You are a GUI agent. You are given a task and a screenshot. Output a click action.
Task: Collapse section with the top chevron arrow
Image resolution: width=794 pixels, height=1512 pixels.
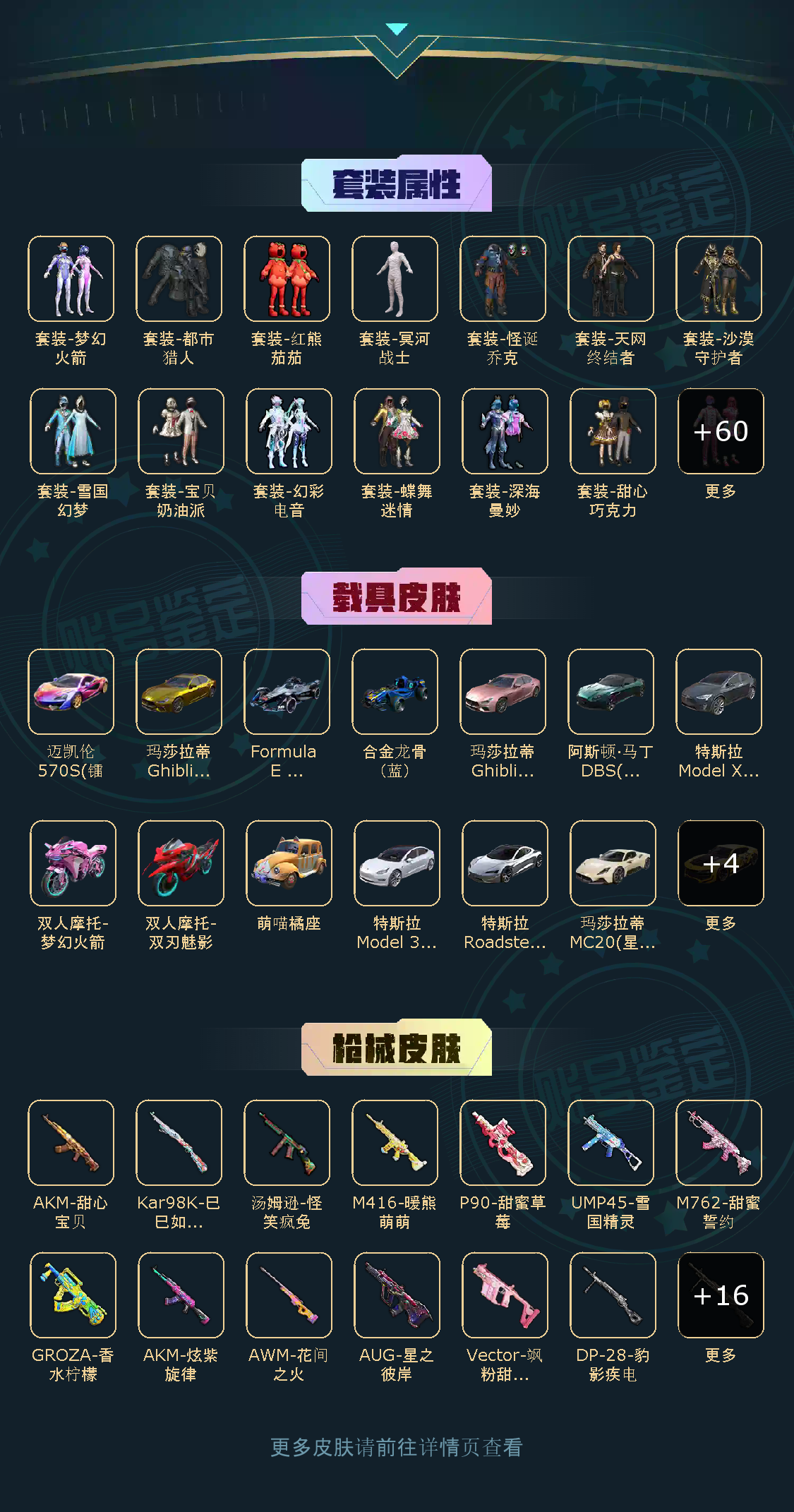click(397, 30)
